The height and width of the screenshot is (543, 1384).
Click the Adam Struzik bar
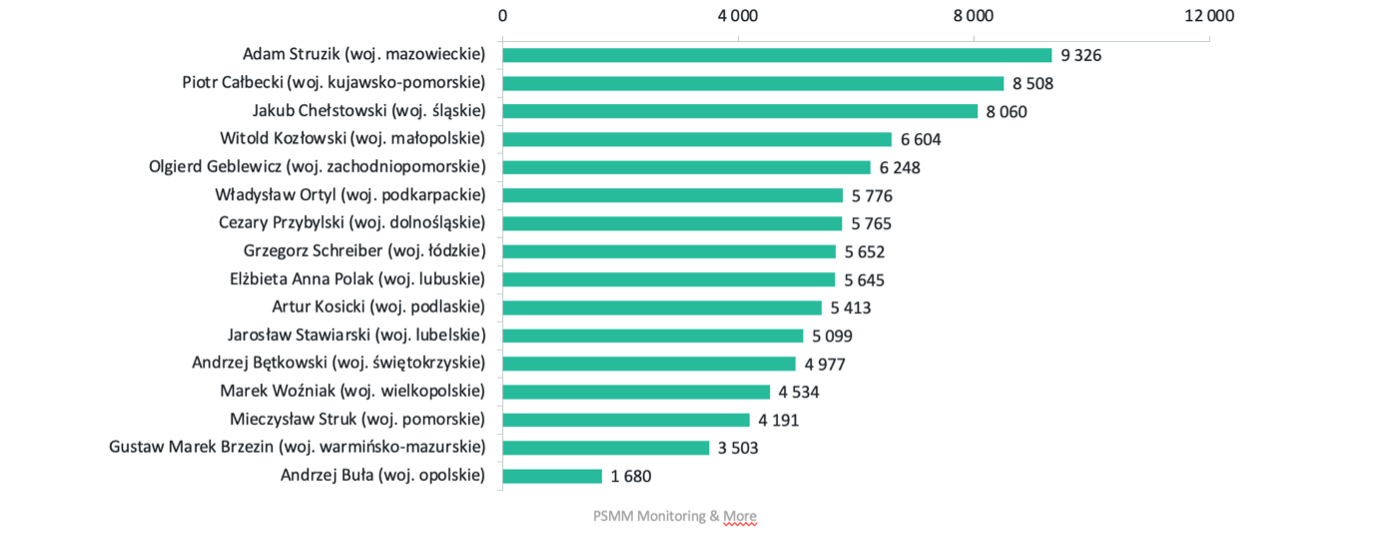pyautogui.click(x=777, y=55)
